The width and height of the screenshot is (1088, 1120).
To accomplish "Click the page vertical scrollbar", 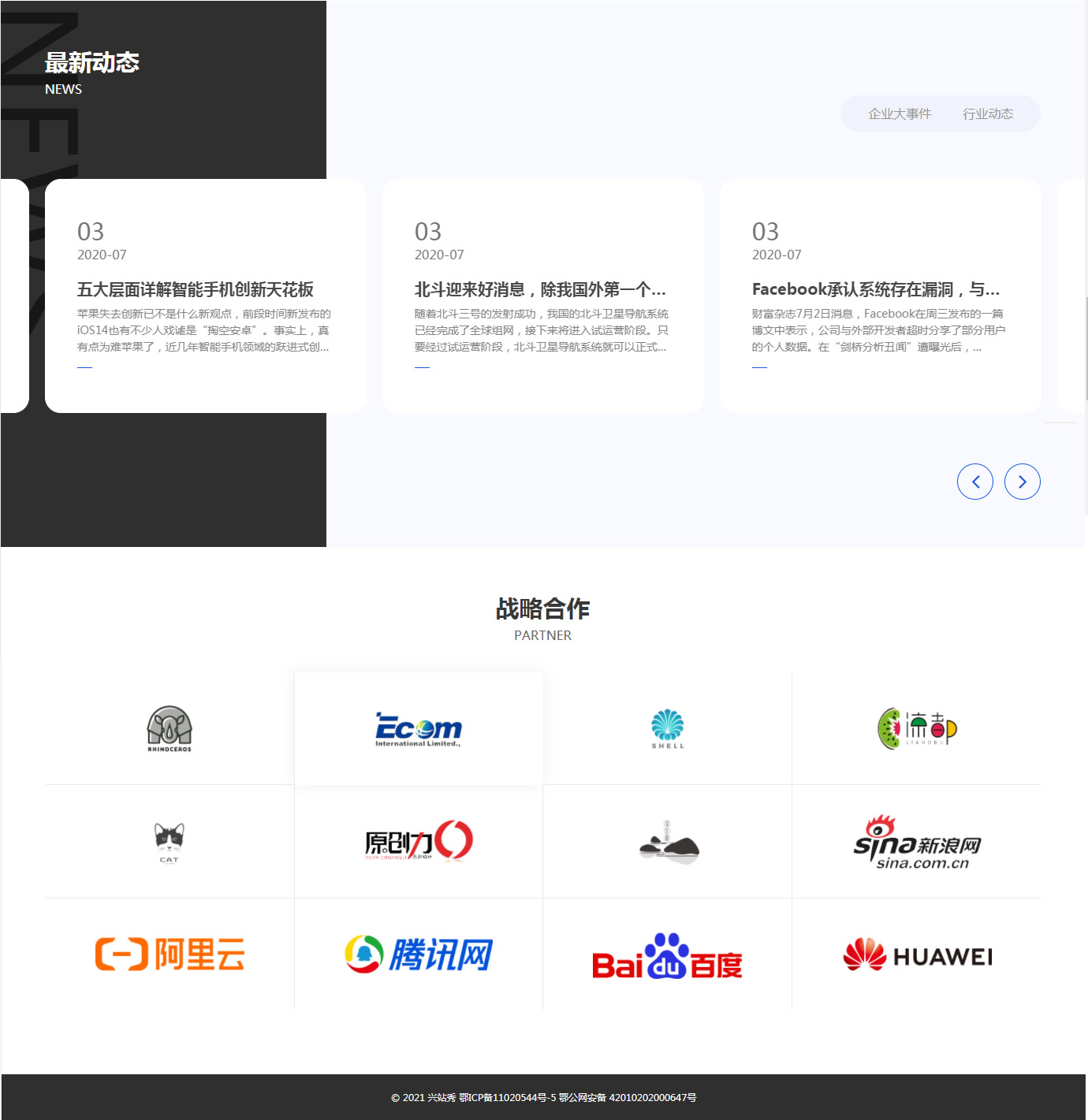I will [x=1086, y=349].
